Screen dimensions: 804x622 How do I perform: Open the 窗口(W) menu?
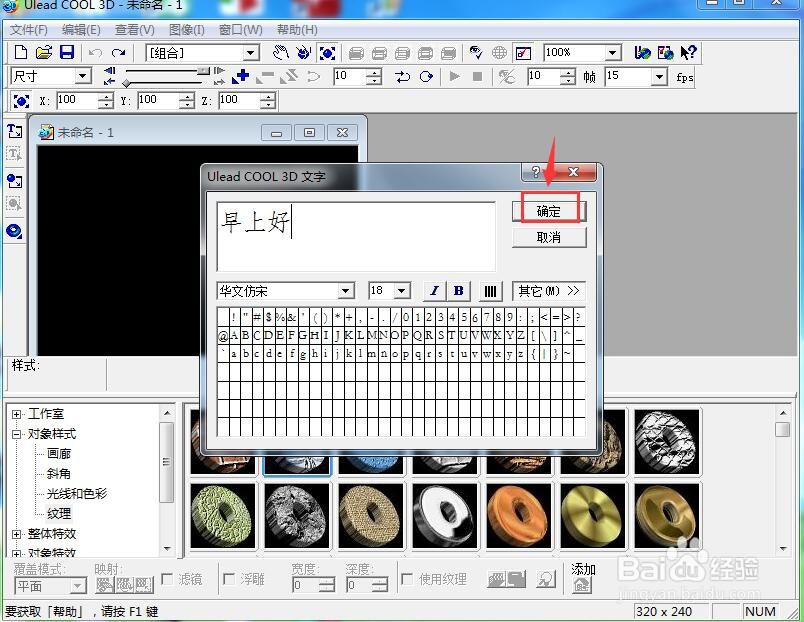[x=240, y=30]
